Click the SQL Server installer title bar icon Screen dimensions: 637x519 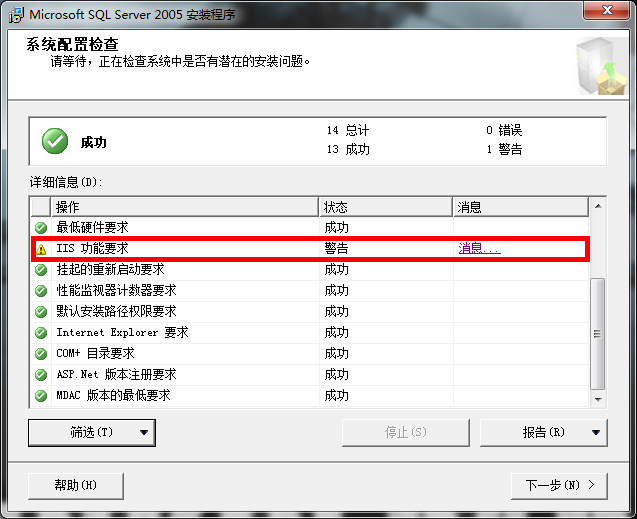(16, 15)
